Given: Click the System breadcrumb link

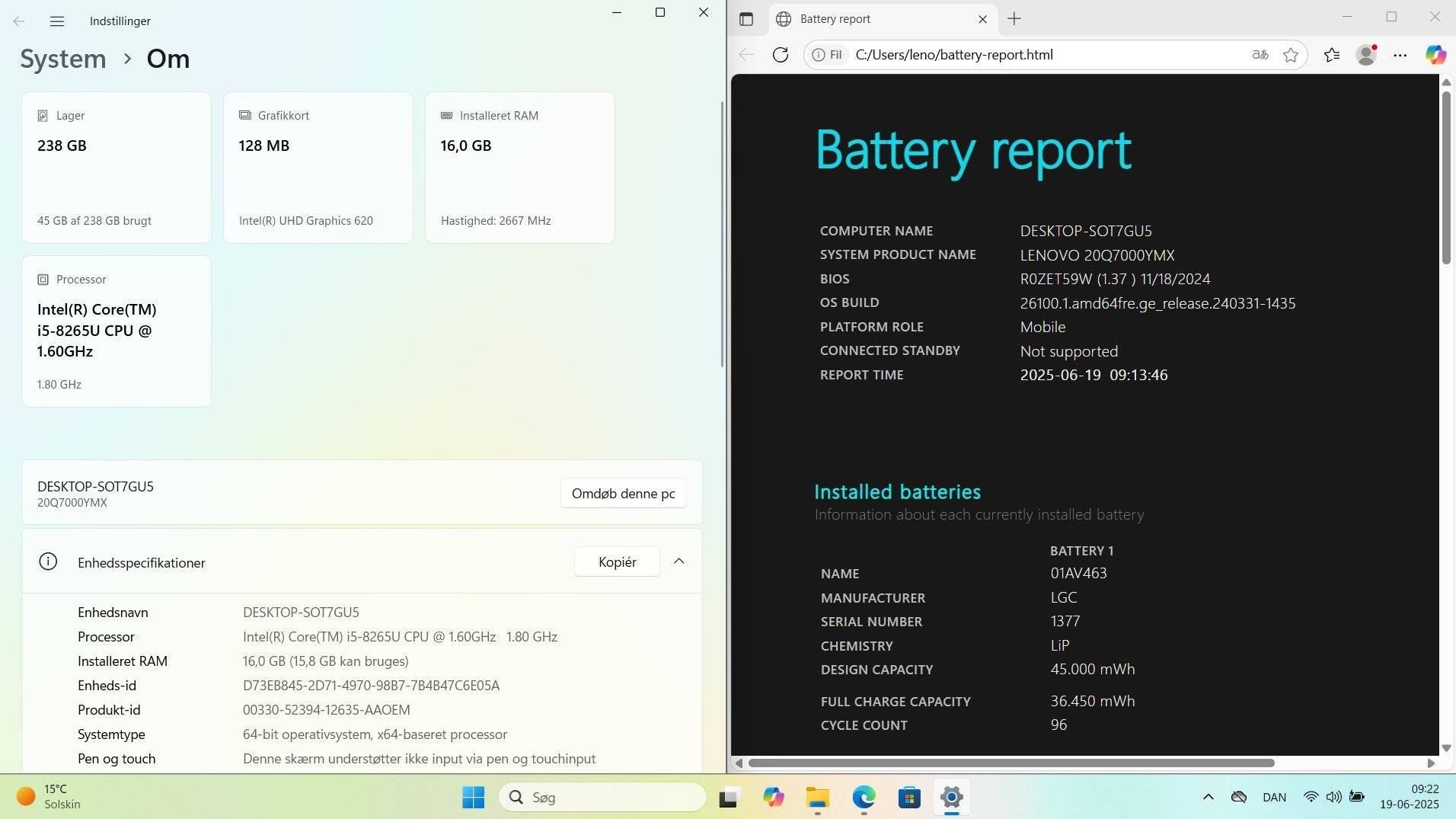Looking at the screenshot, I should coord(63,59).
